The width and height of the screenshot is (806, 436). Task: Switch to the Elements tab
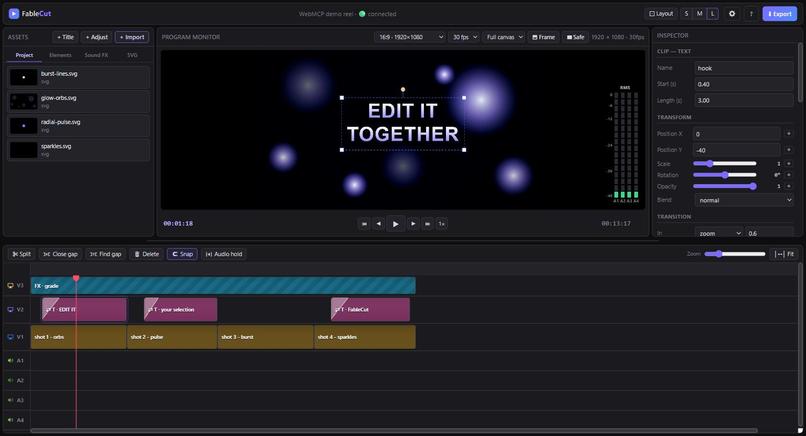click(60, 55)
